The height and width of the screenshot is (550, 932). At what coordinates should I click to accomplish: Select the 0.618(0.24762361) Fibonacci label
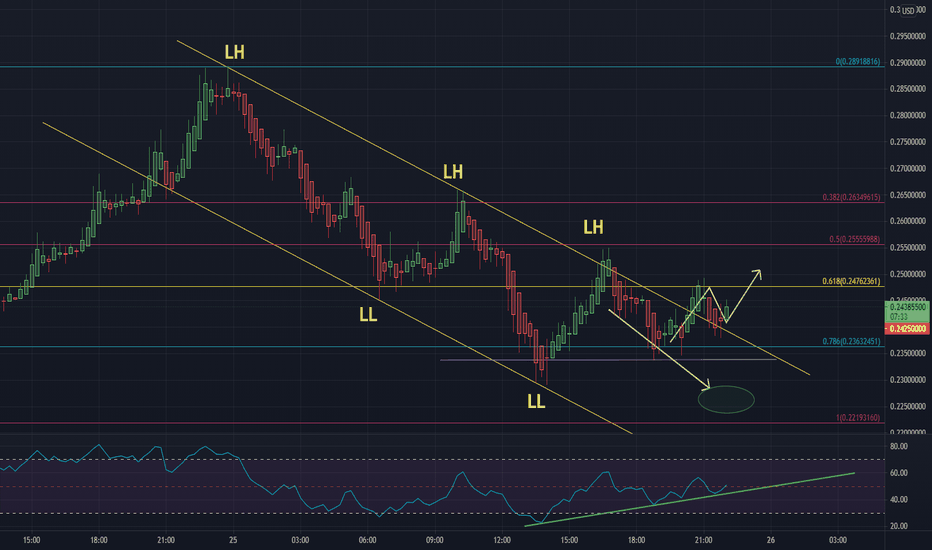[851, 281]
